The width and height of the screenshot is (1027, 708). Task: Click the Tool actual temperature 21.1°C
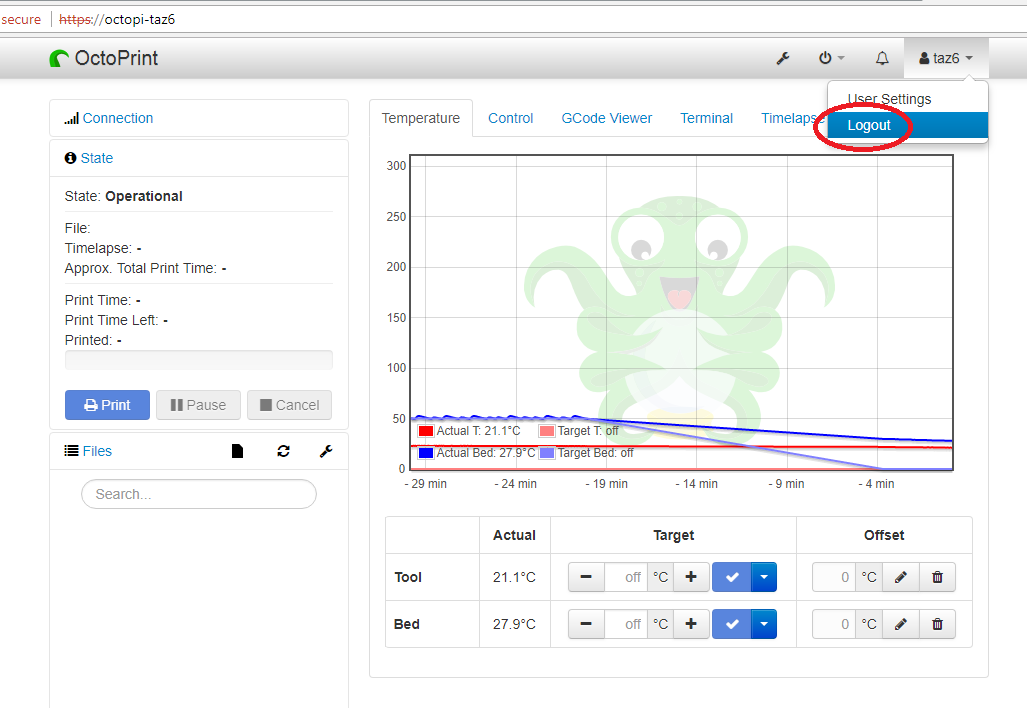click(514, 577)
